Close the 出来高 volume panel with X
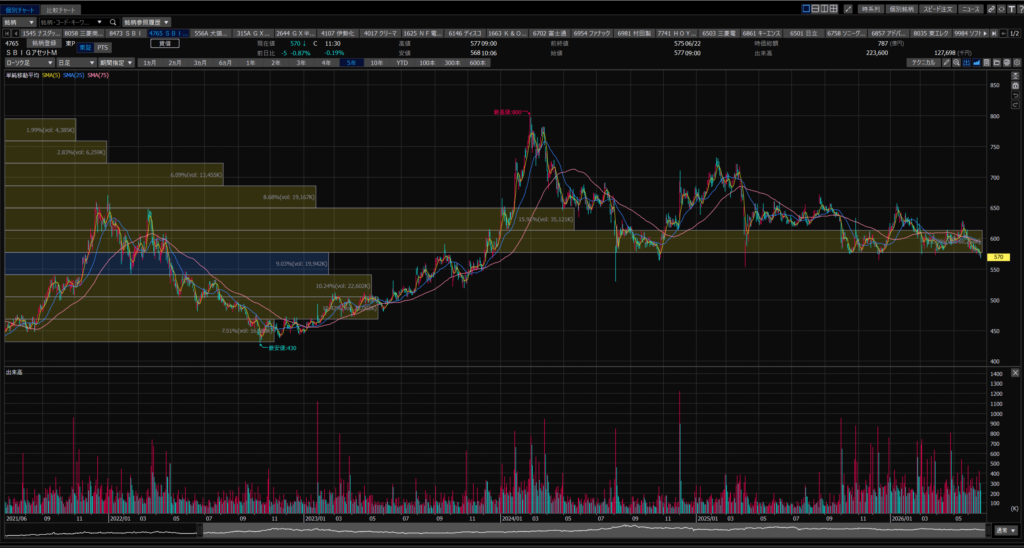The width and height of the screenshot is (1024, 548). point(1016,372)
